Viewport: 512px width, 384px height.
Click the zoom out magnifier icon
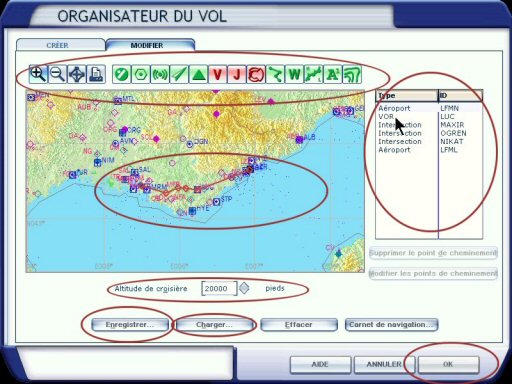click(x=57, y=74)
